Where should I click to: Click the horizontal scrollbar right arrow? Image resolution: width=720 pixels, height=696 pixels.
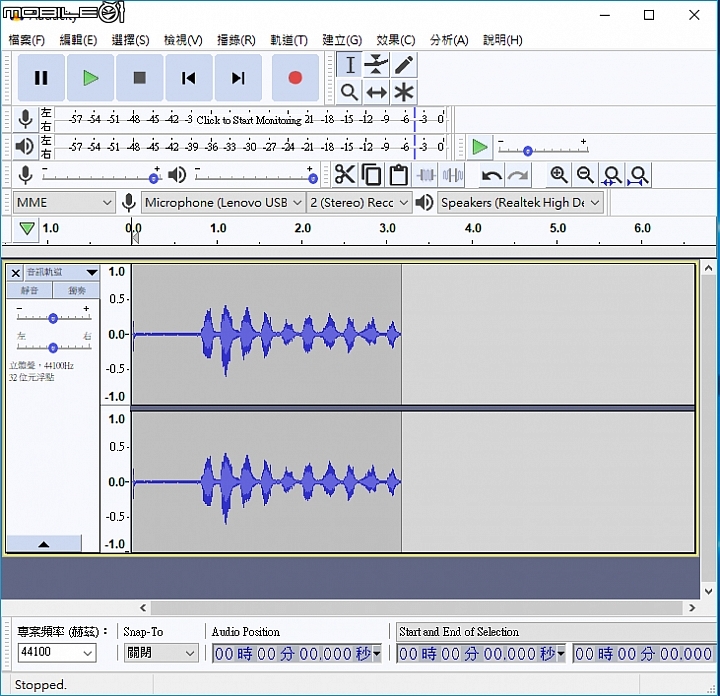click(692, 608)
